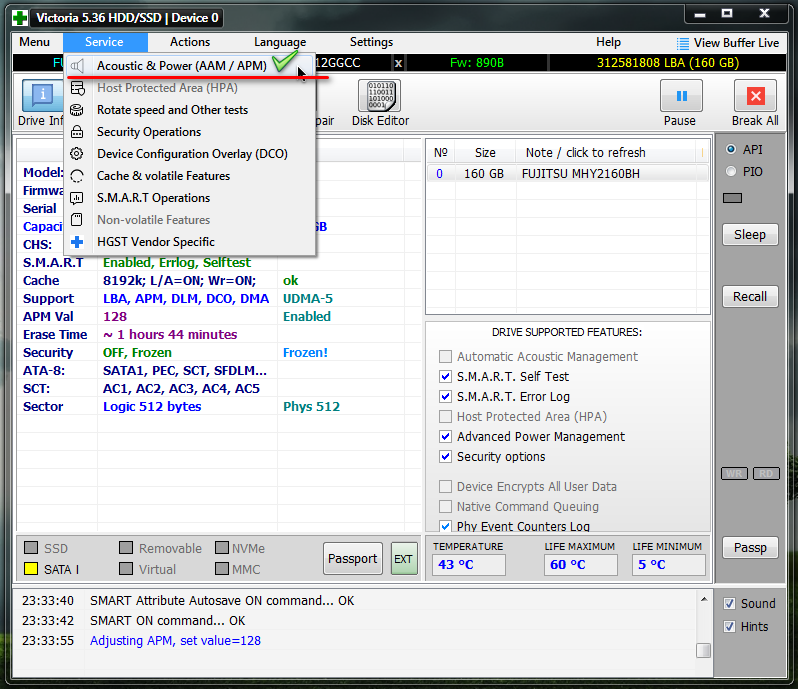This screenshot has height=689, width=798.
Task: Toggle S.M.A.R.T. Self Test checkbox
Action: coord(445,377)
